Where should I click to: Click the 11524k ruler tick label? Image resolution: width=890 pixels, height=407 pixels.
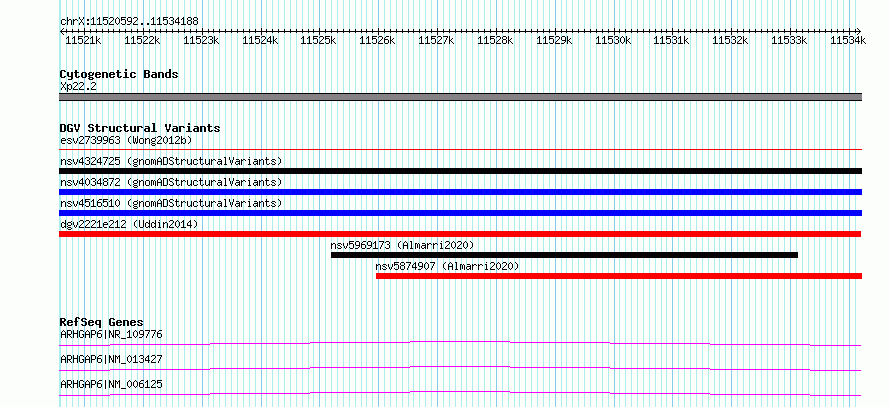pyautogui.click(x=261, y=40)
